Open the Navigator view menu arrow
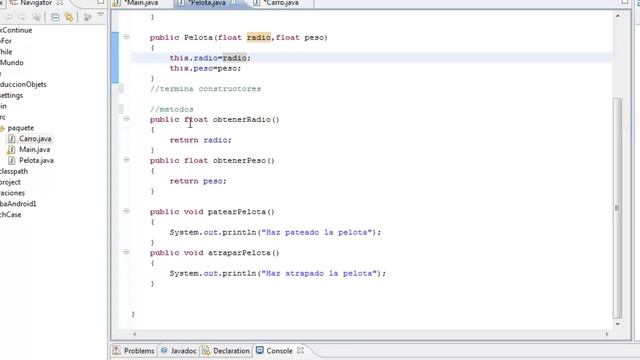The width and height of the screenshot is (640, 360). coord(100,15)
